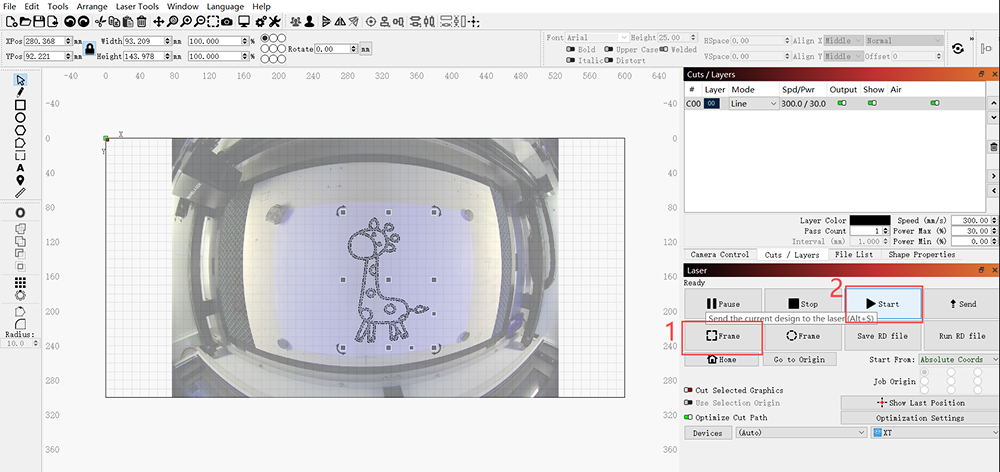Click the Rotate value field
Viewport: 1000px width, 472px height.
tap(335, 48)
